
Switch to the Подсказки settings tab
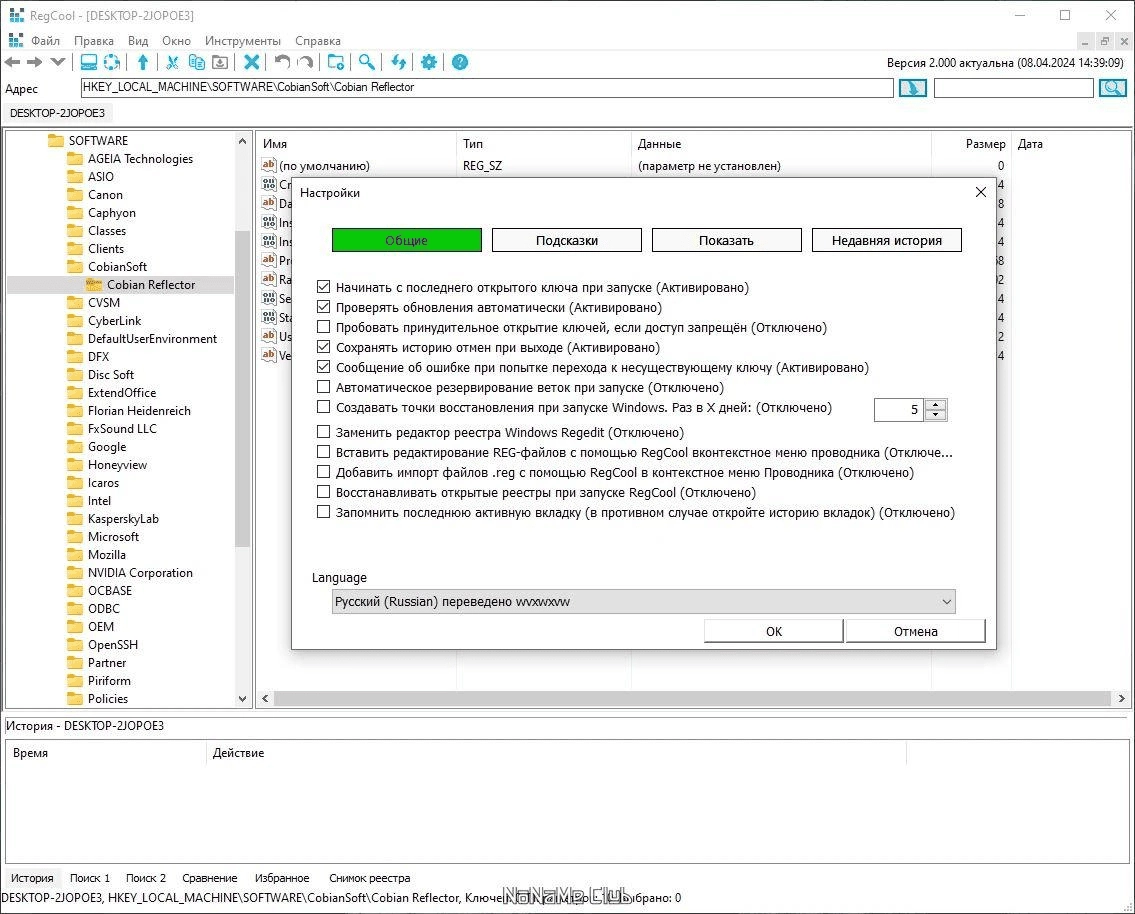pos(567,240)
